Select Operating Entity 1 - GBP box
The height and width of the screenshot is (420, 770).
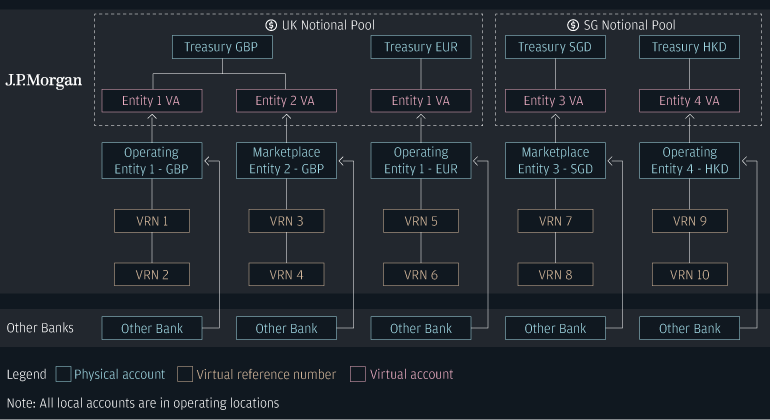[x=152, y=161]
